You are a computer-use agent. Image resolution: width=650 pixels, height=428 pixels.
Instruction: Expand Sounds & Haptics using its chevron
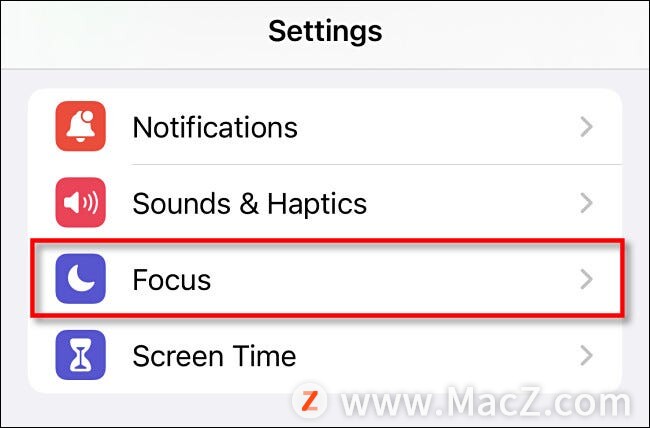tap(586, 203)
